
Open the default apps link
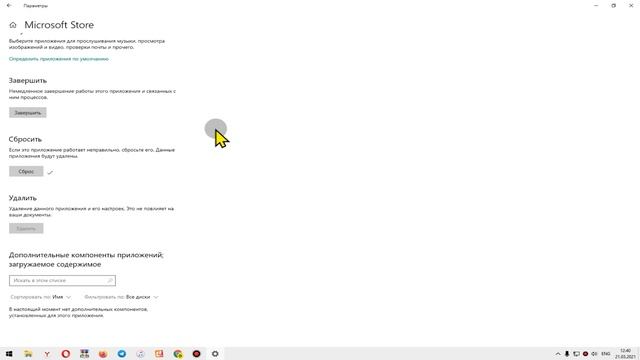tap(59, 59)
